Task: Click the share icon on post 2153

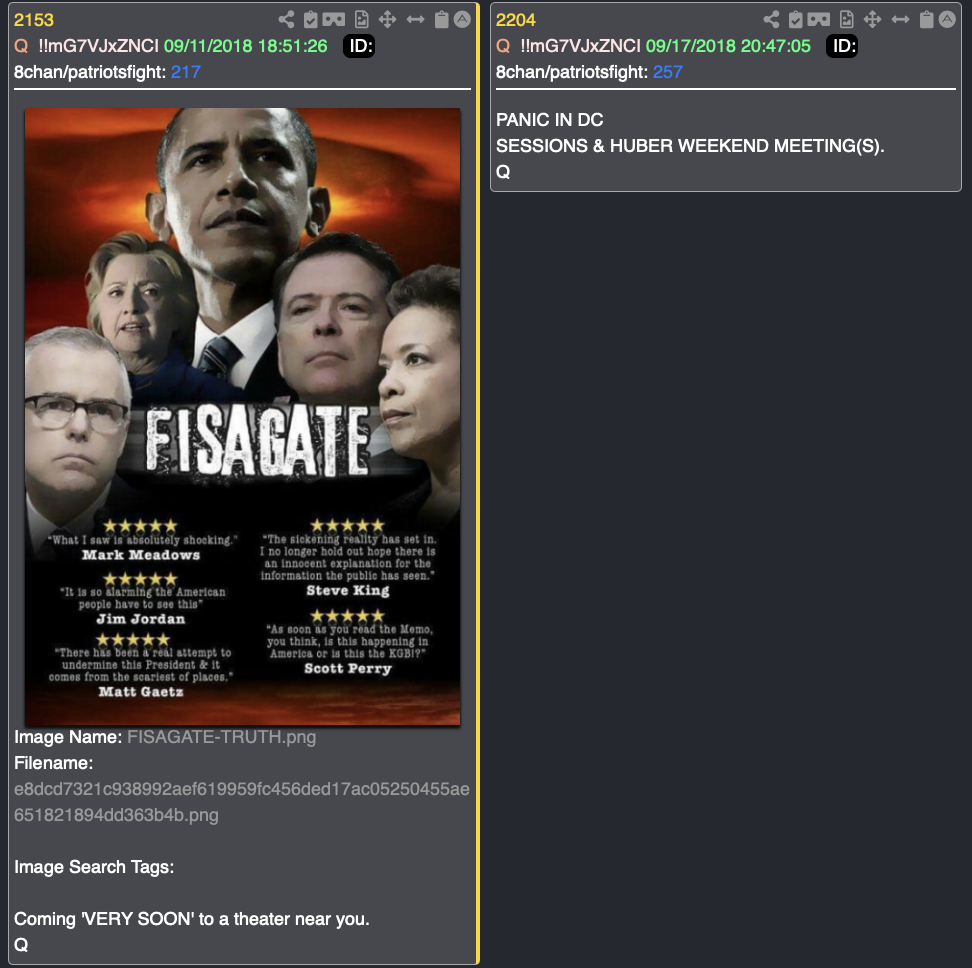Action: click(x=286, y=20)
